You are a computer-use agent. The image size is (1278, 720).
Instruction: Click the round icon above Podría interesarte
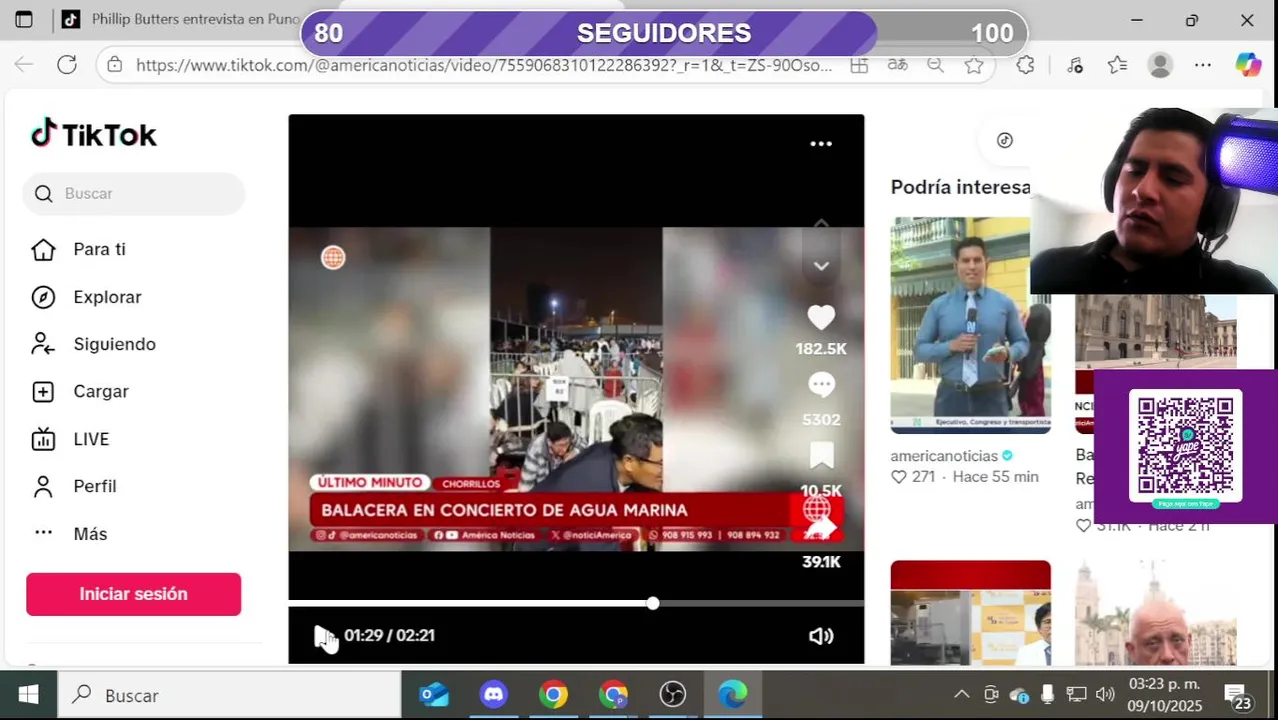pos(1005,140)
